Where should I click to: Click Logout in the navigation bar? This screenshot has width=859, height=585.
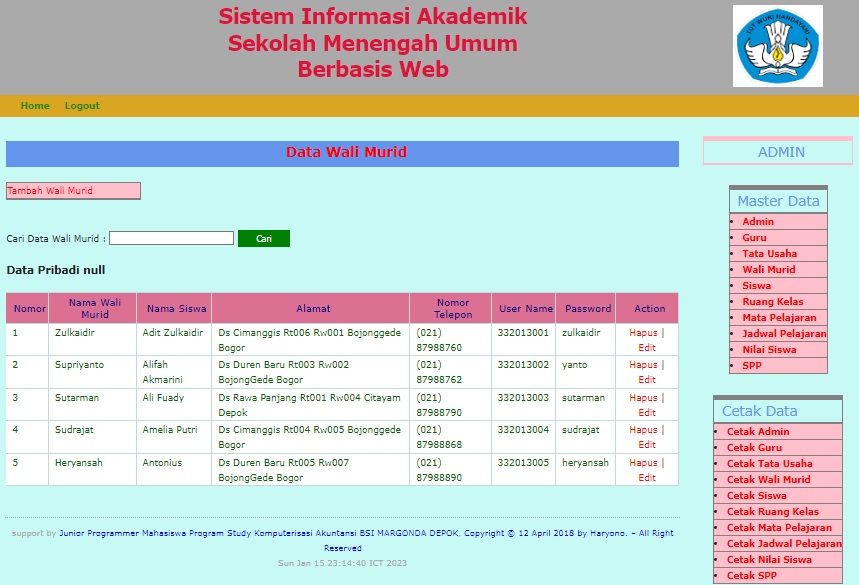click(82, 105)
